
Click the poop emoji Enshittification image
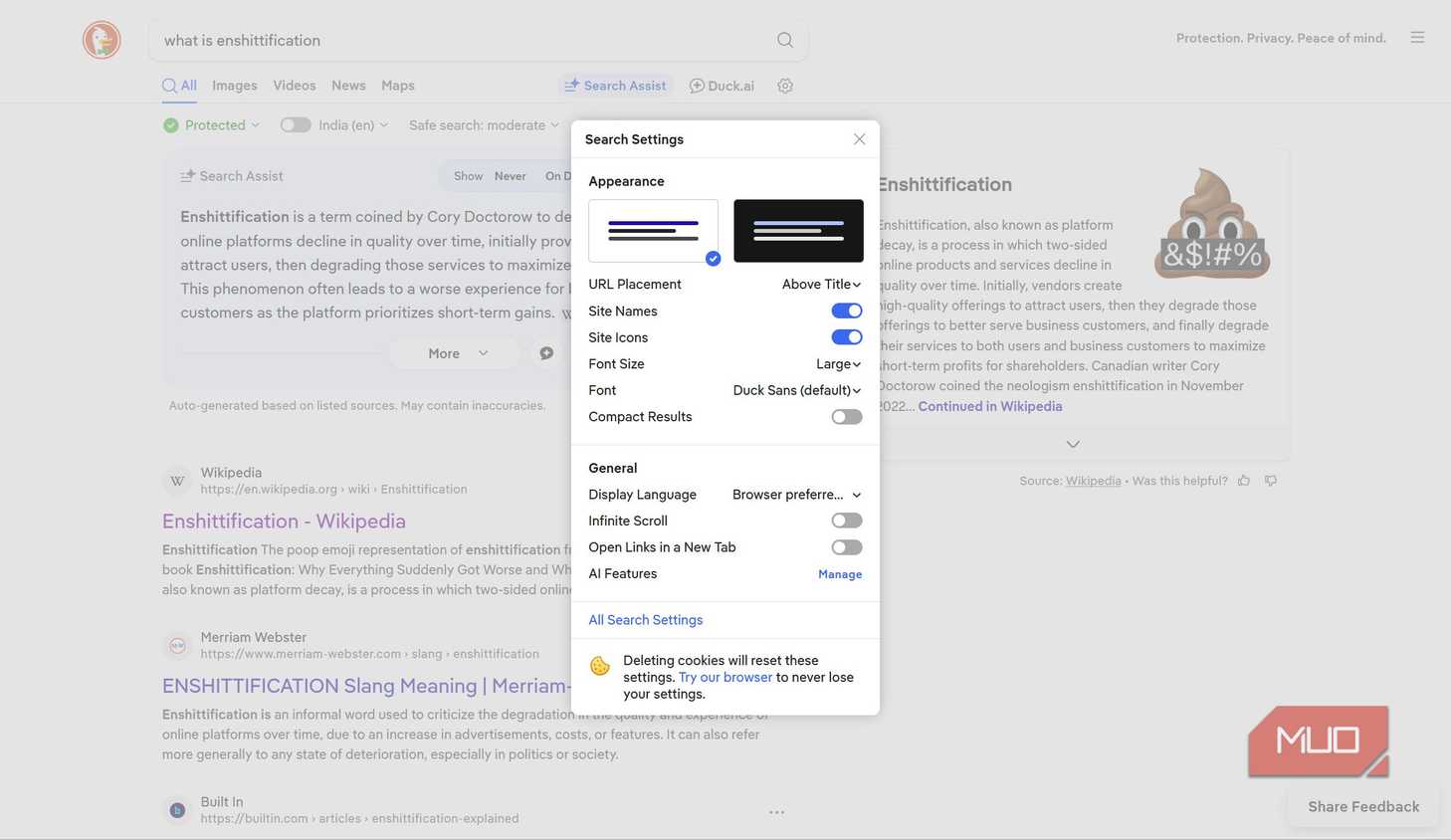pos(1212,224)
